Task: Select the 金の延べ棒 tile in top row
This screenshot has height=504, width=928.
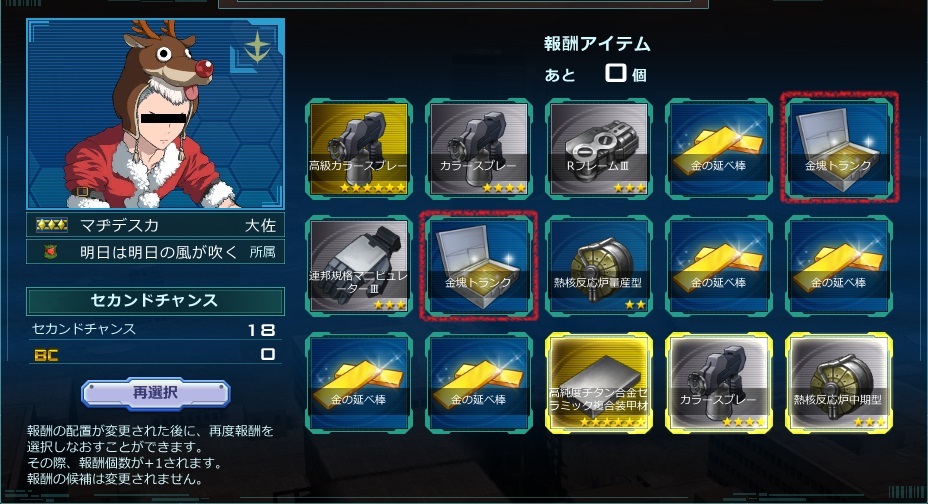Action: click(718, 149)
